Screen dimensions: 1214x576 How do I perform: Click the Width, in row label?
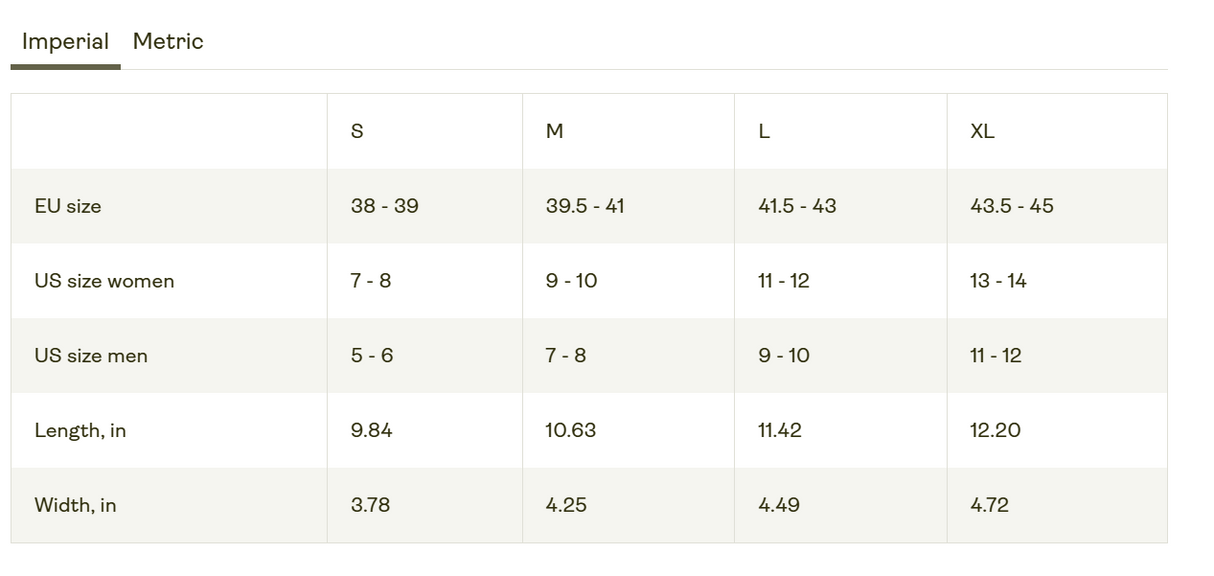click(75, 505)
